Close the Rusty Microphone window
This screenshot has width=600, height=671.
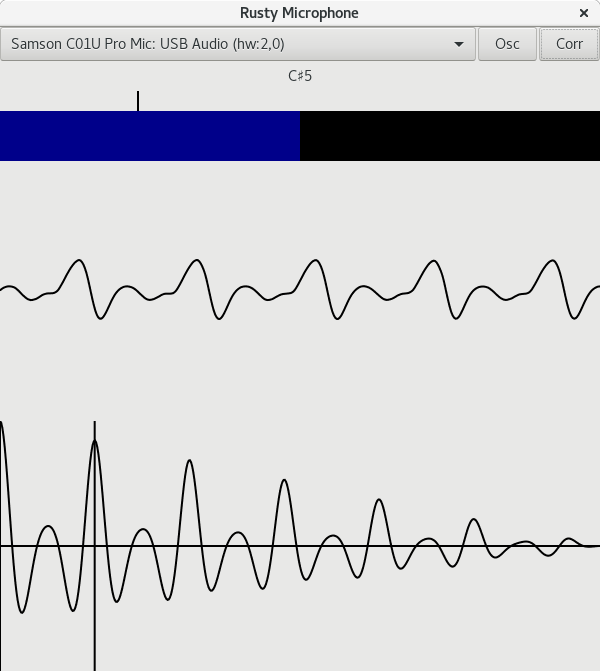[x=584, y=13]
